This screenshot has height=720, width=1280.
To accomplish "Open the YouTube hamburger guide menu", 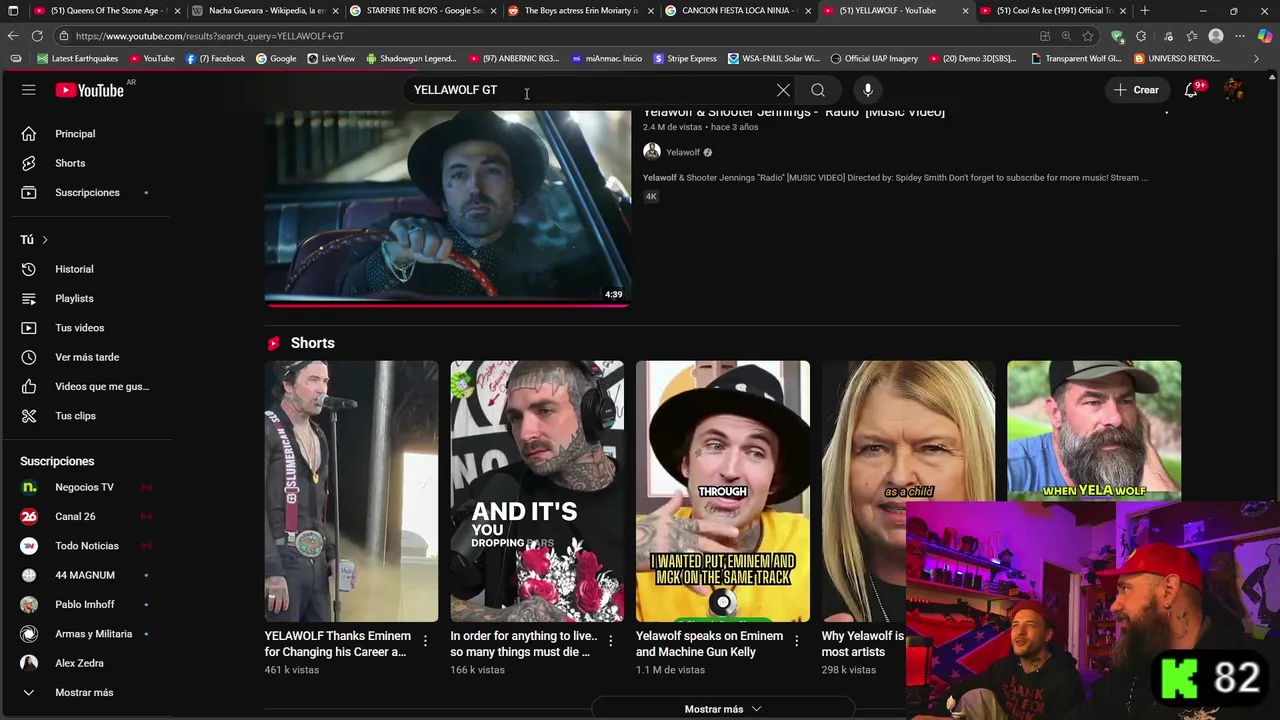I will coord(29,90).
